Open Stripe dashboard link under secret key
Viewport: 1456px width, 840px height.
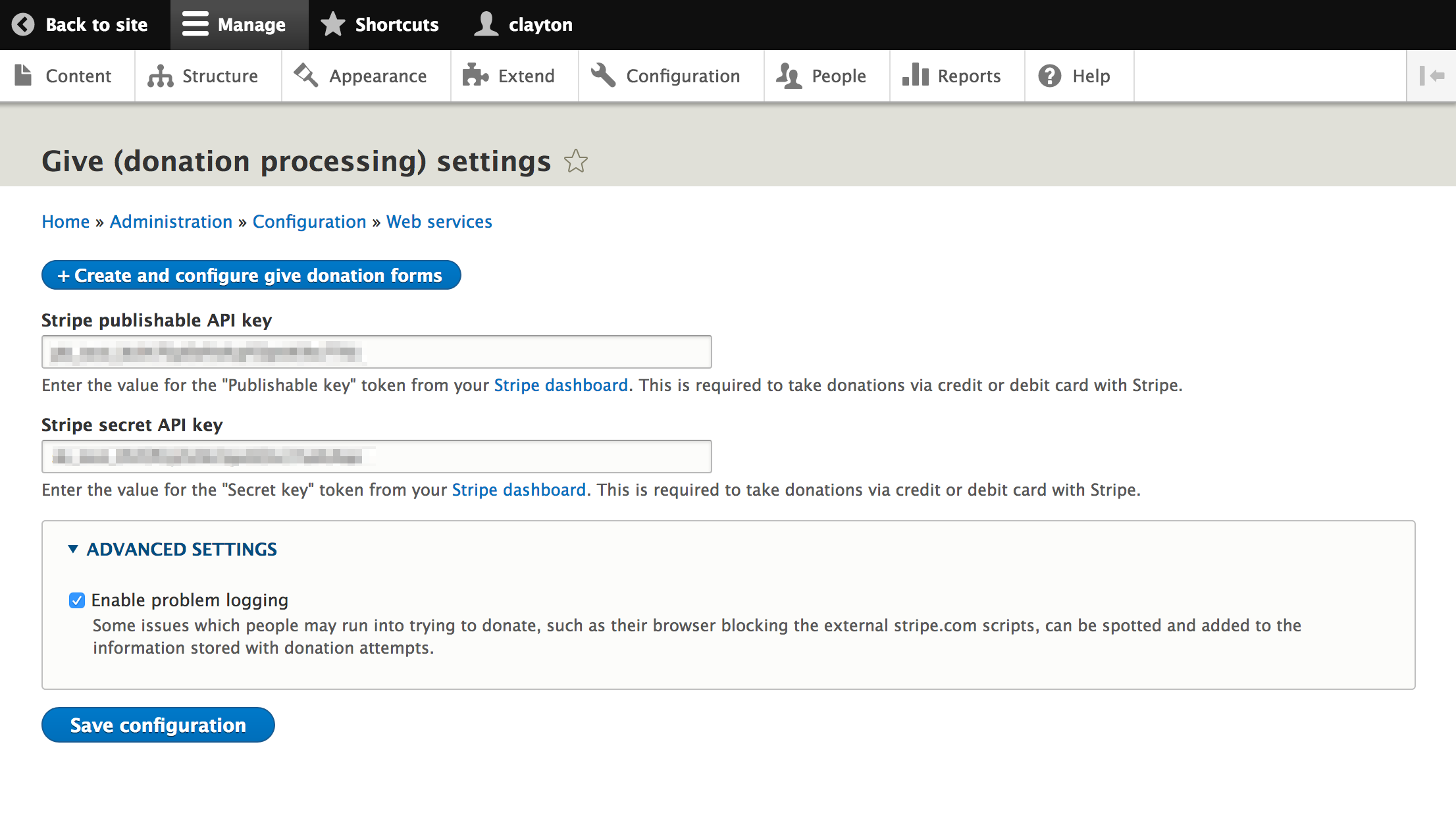pos(519,490)
